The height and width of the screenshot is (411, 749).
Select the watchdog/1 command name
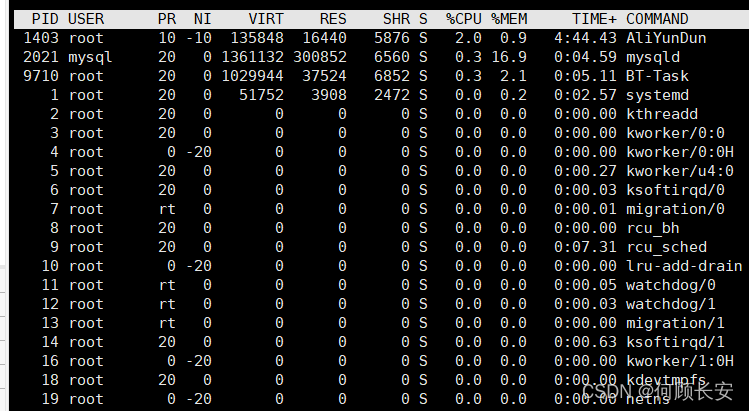(671, 304)
